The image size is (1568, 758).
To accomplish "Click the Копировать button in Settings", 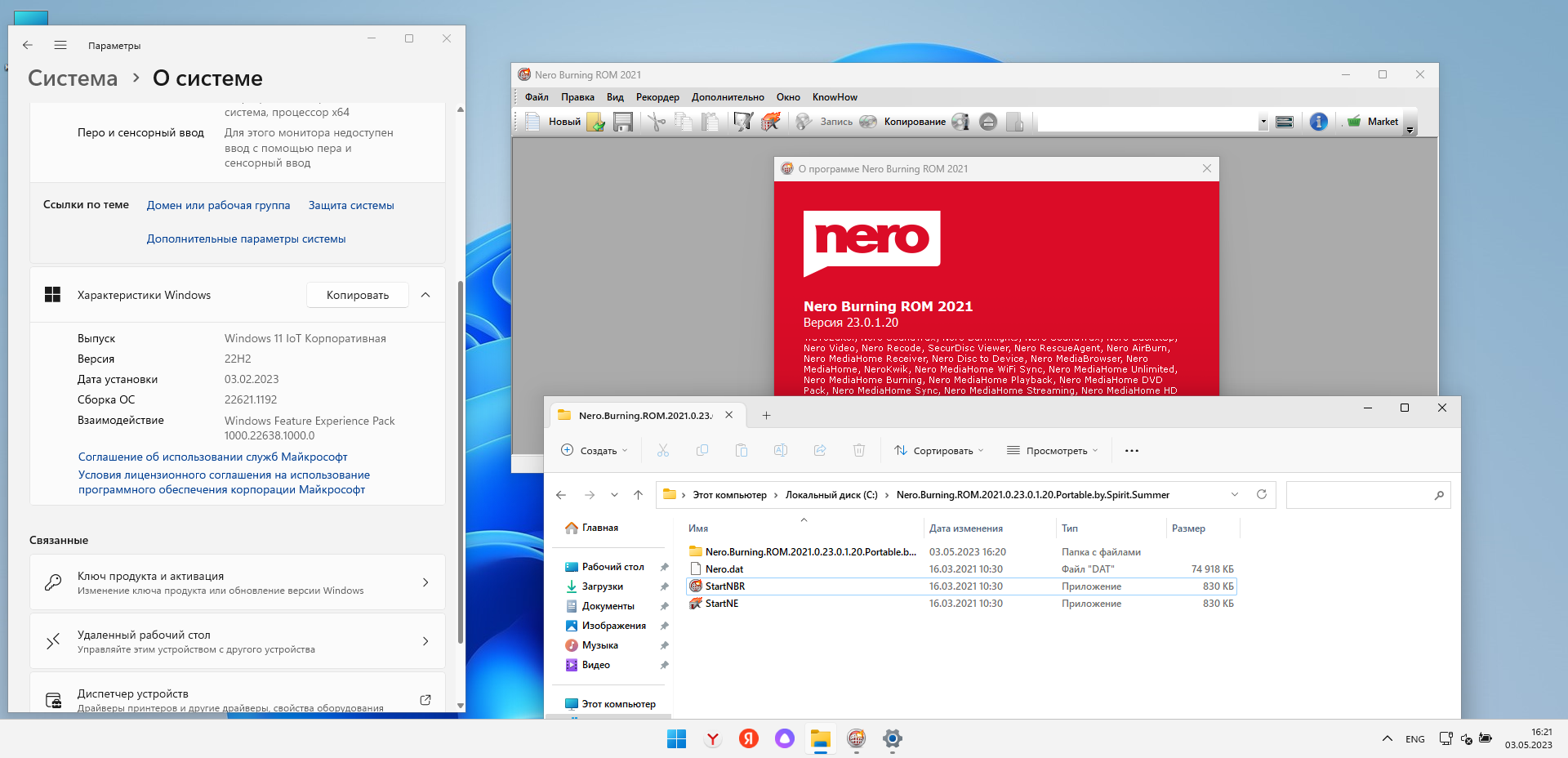I will click(358, 295).
